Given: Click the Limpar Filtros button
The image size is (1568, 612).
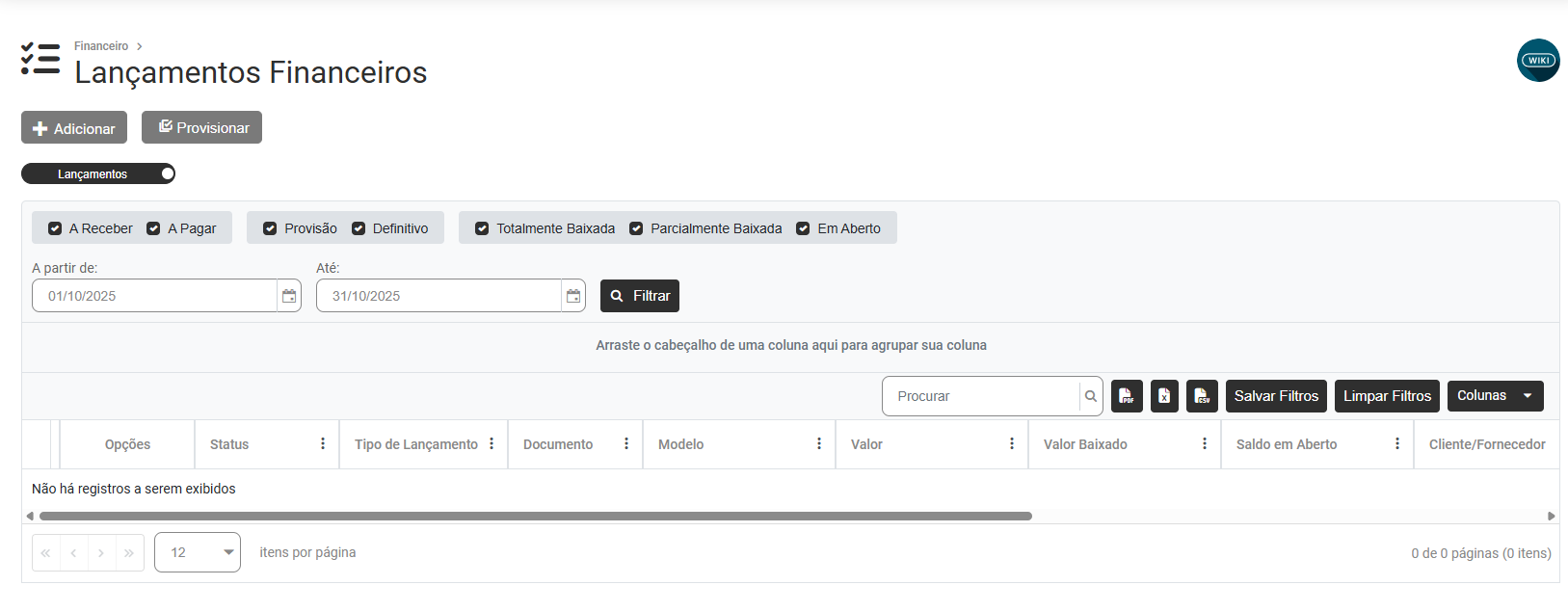Looking at the screenshot, I should [1387, 396].
